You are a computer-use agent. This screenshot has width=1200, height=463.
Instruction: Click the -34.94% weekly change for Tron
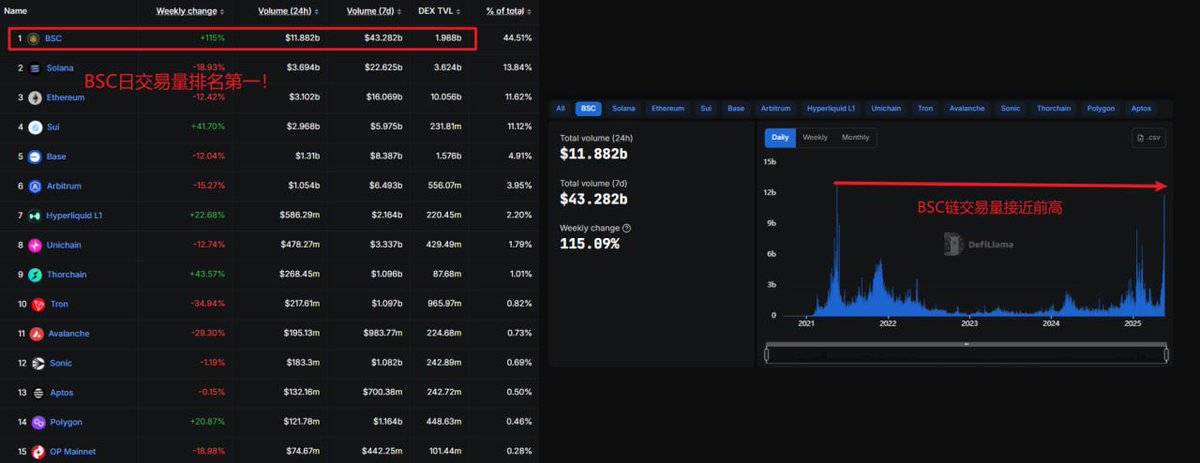[x=207, y=304]
